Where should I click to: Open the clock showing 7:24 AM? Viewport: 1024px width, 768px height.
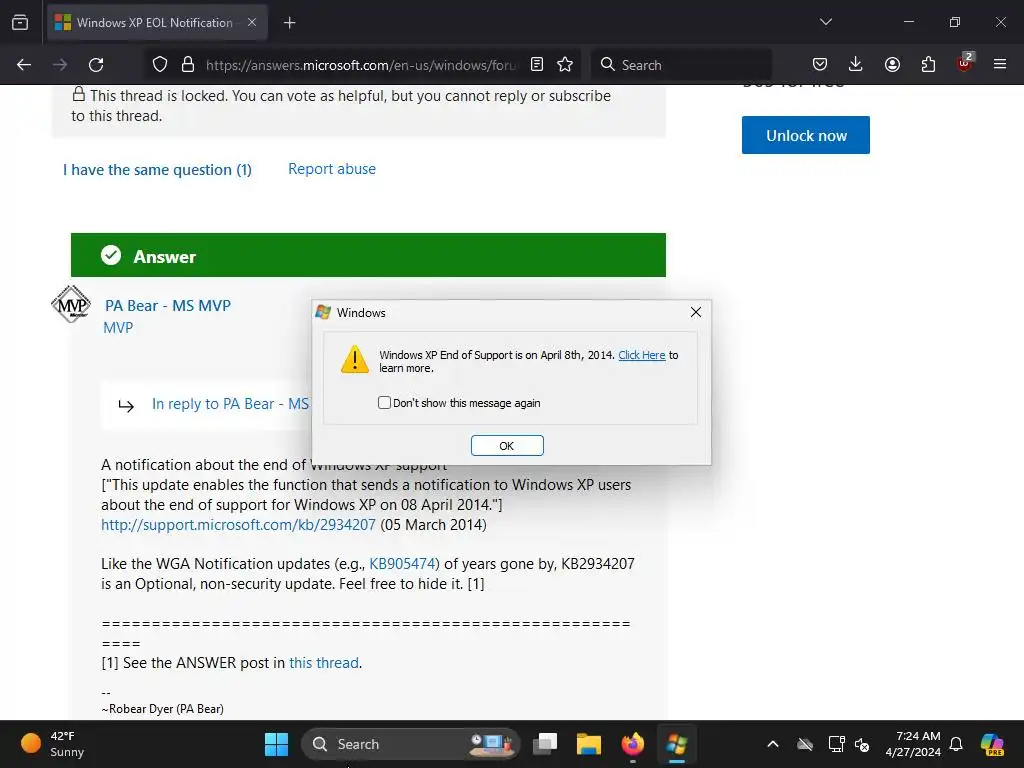point(913,744)
